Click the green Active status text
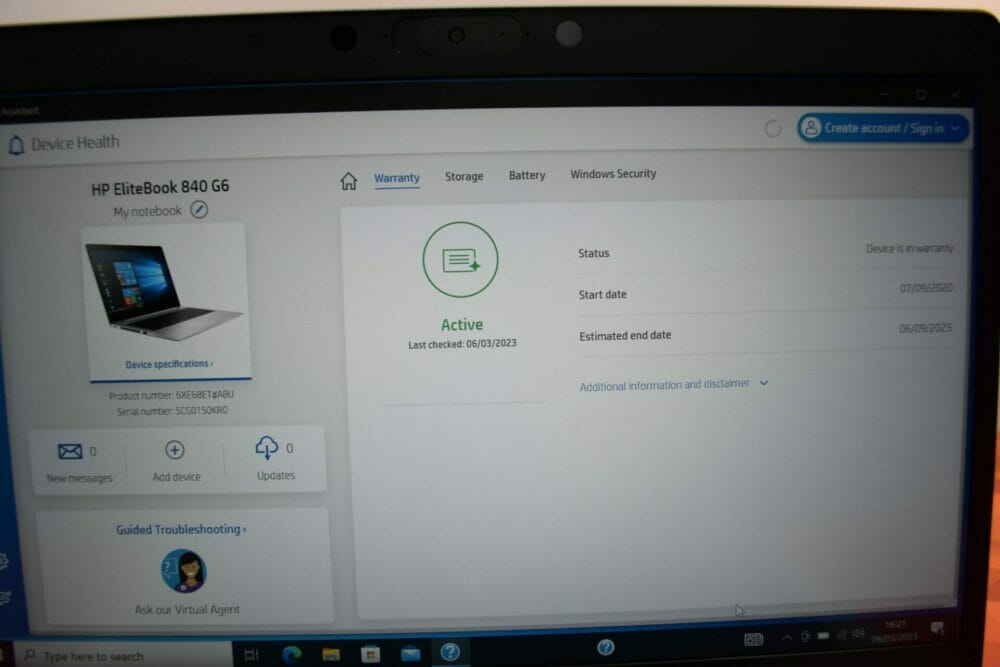Screen dimensions: 1000x667 tap(462, 325)
